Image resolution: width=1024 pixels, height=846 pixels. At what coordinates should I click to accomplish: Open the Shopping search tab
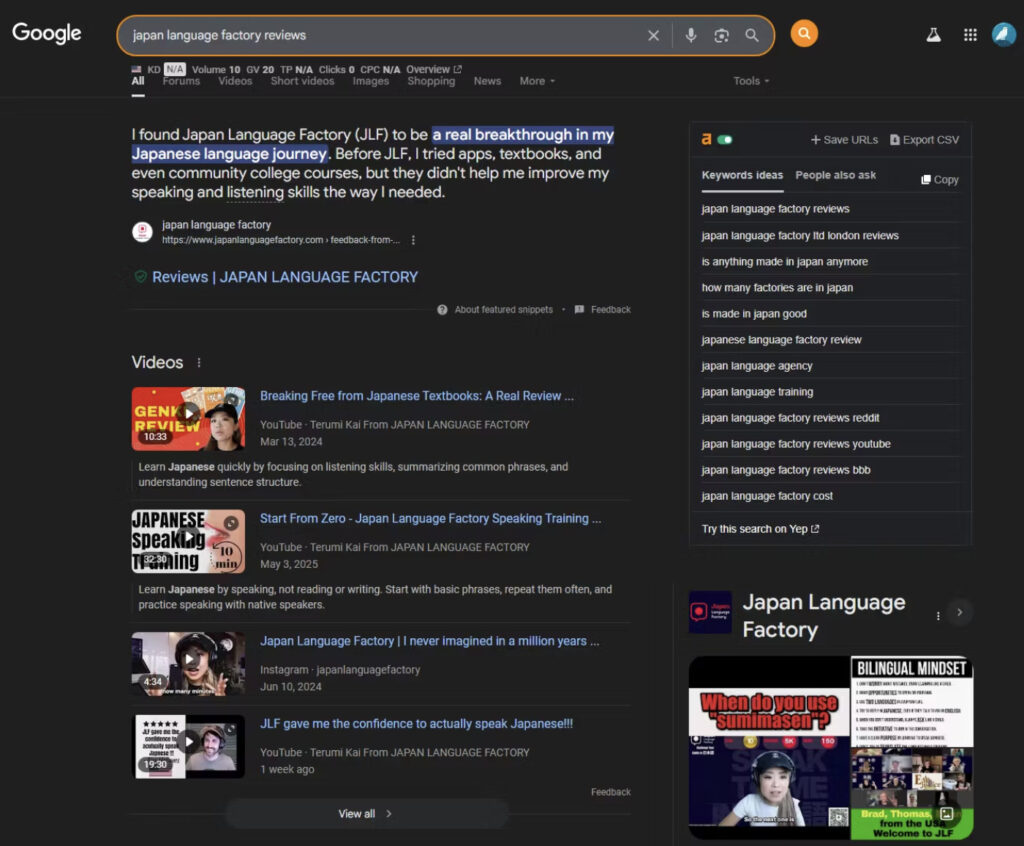431,82
